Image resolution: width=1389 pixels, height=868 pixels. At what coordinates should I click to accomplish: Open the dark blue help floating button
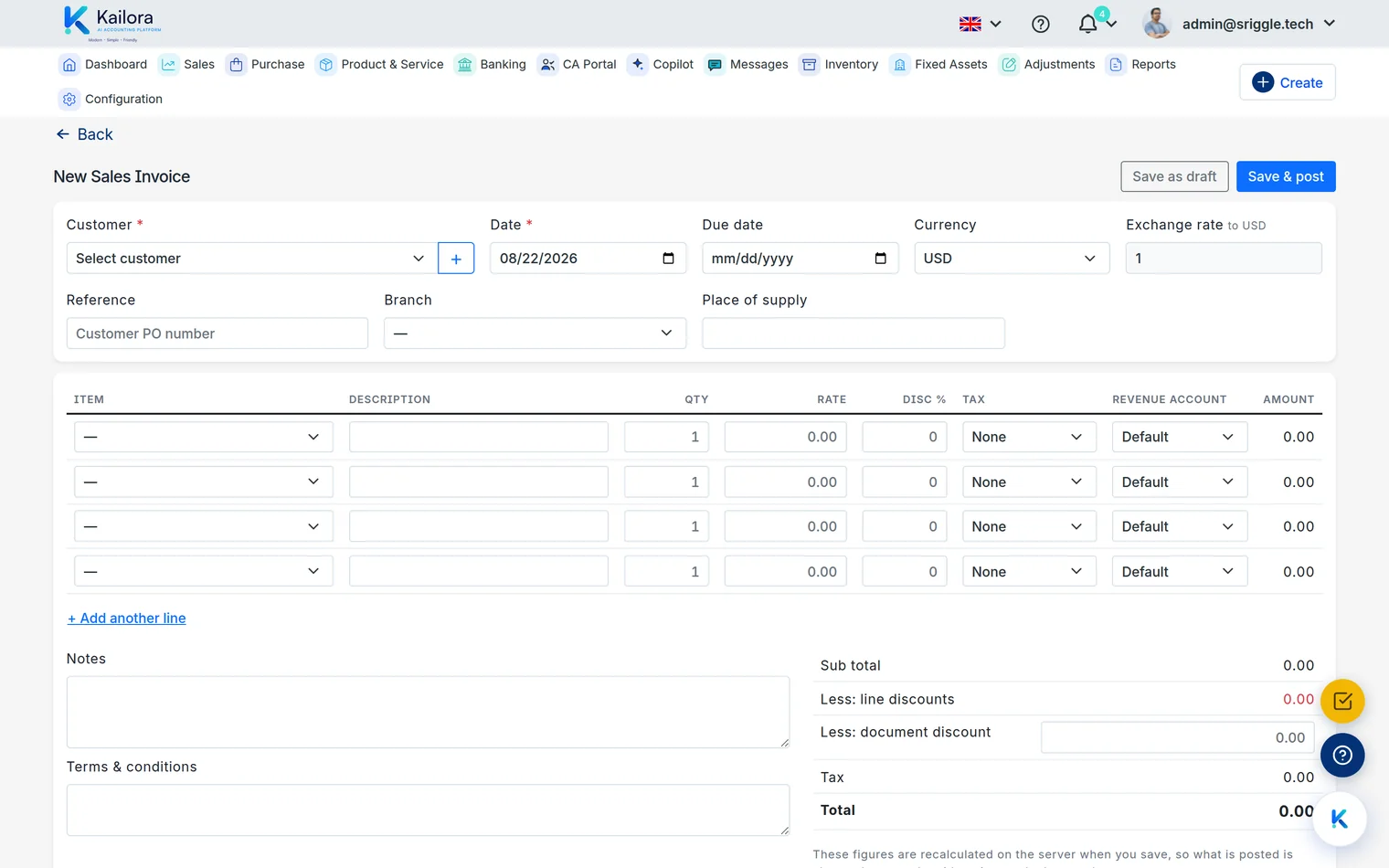tap(1342, 756)
